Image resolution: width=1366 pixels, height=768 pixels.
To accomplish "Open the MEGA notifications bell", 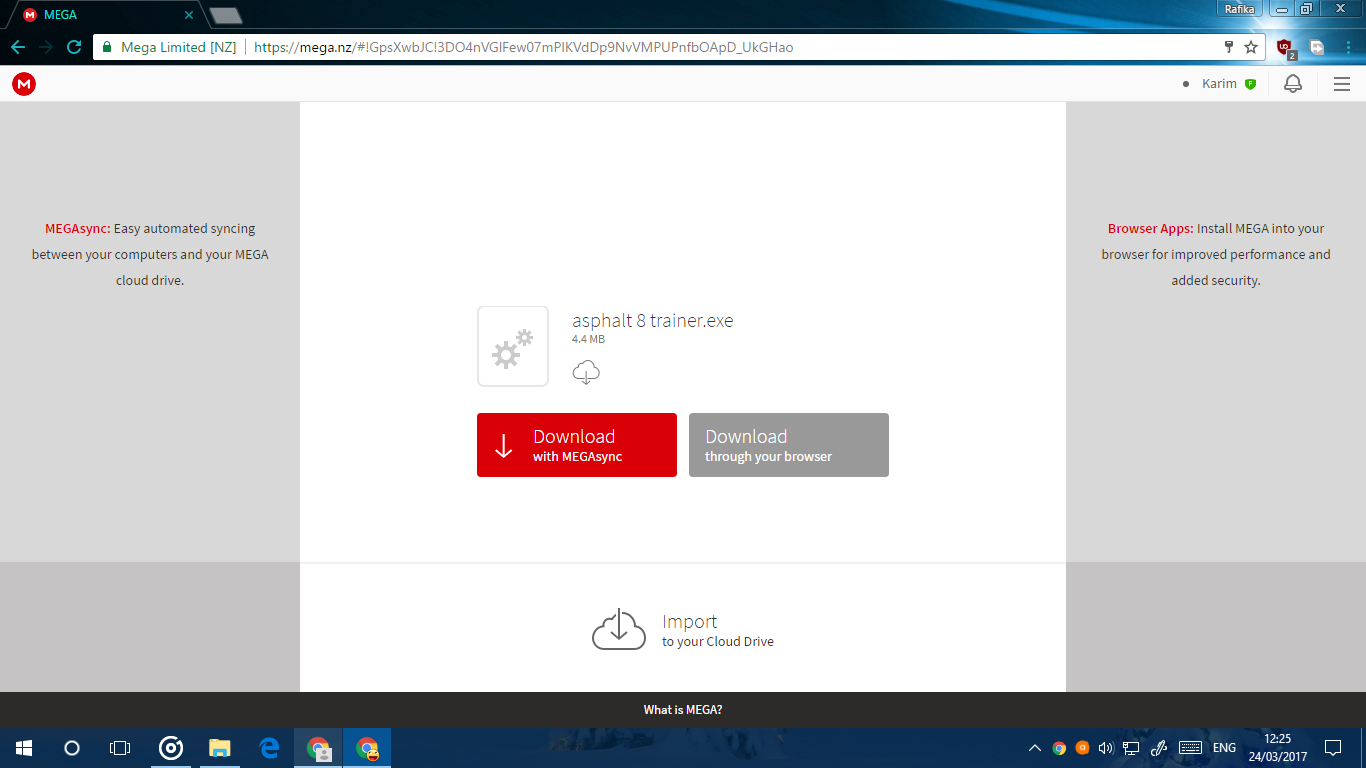I will (1293, 84).
